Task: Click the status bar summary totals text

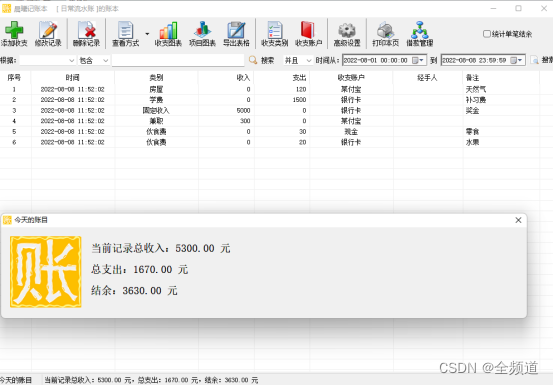Action: coord(151,380)
